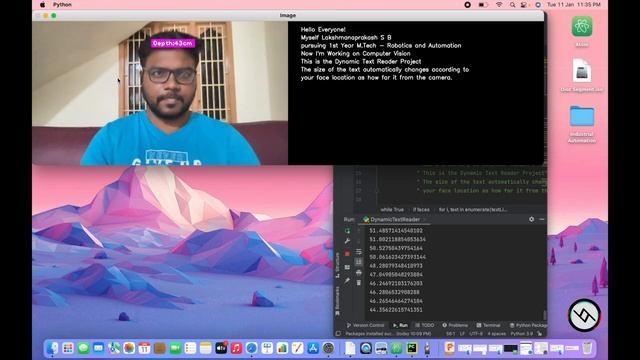This screenshot has width=640, height=360.
Task: Open the Python menu in menu bar
Action: coord(62,4)
